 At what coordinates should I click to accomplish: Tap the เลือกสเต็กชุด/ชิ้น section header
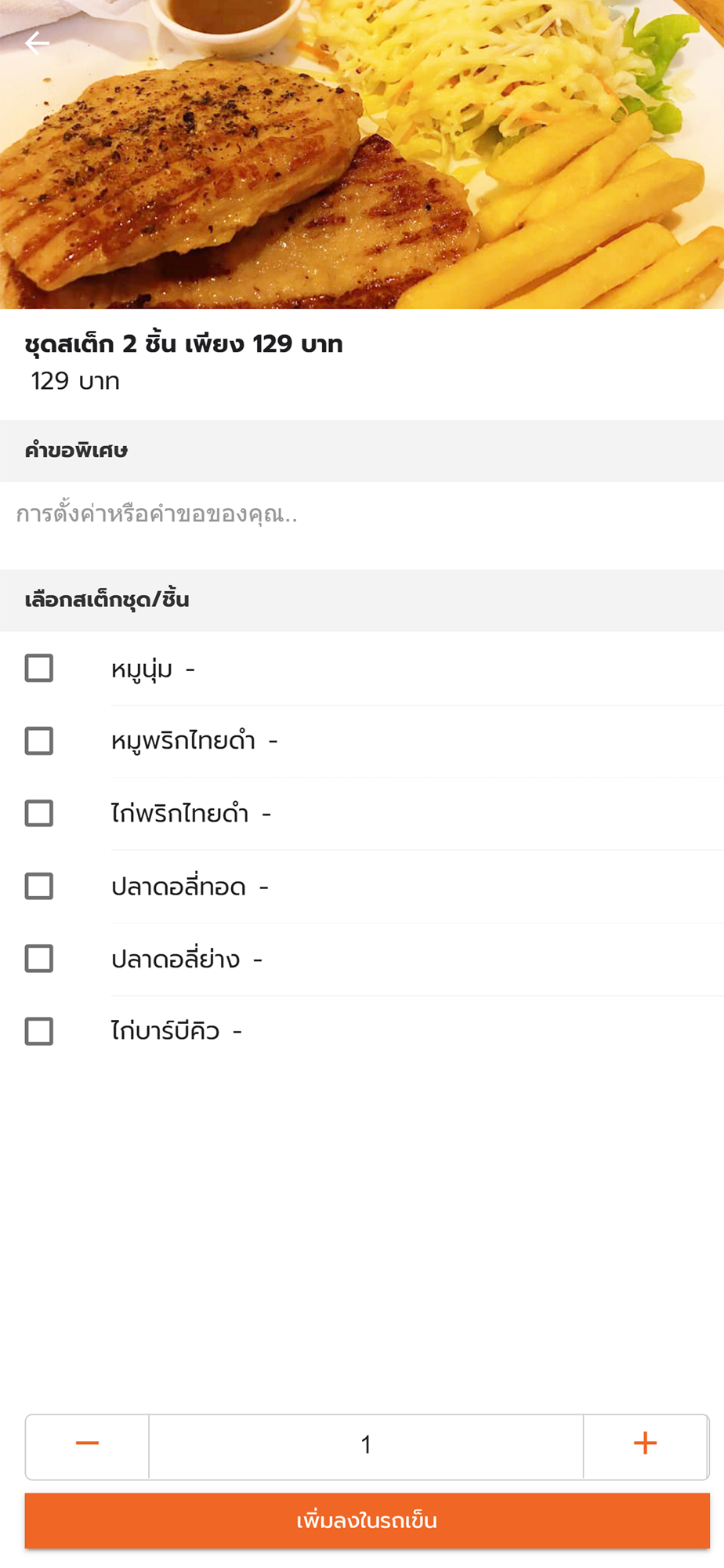[x=107, y=601]
